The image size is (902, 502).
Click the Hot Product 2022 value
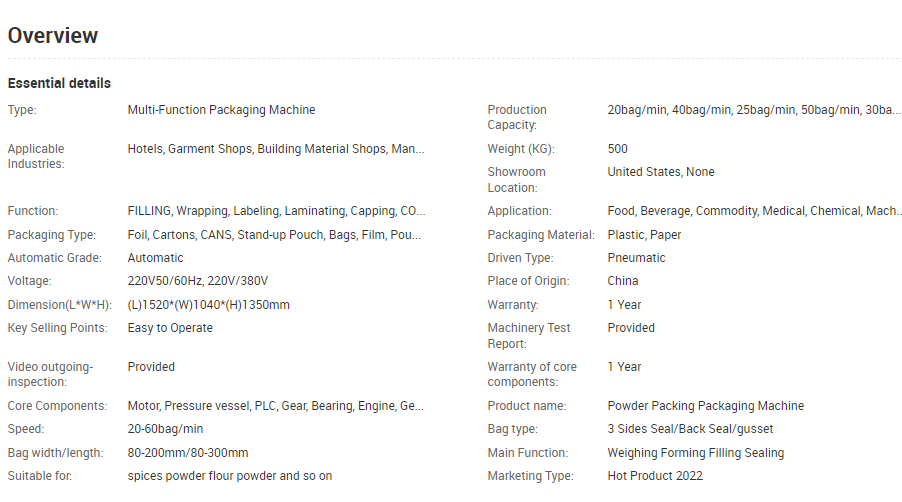(x=655, y=476)
